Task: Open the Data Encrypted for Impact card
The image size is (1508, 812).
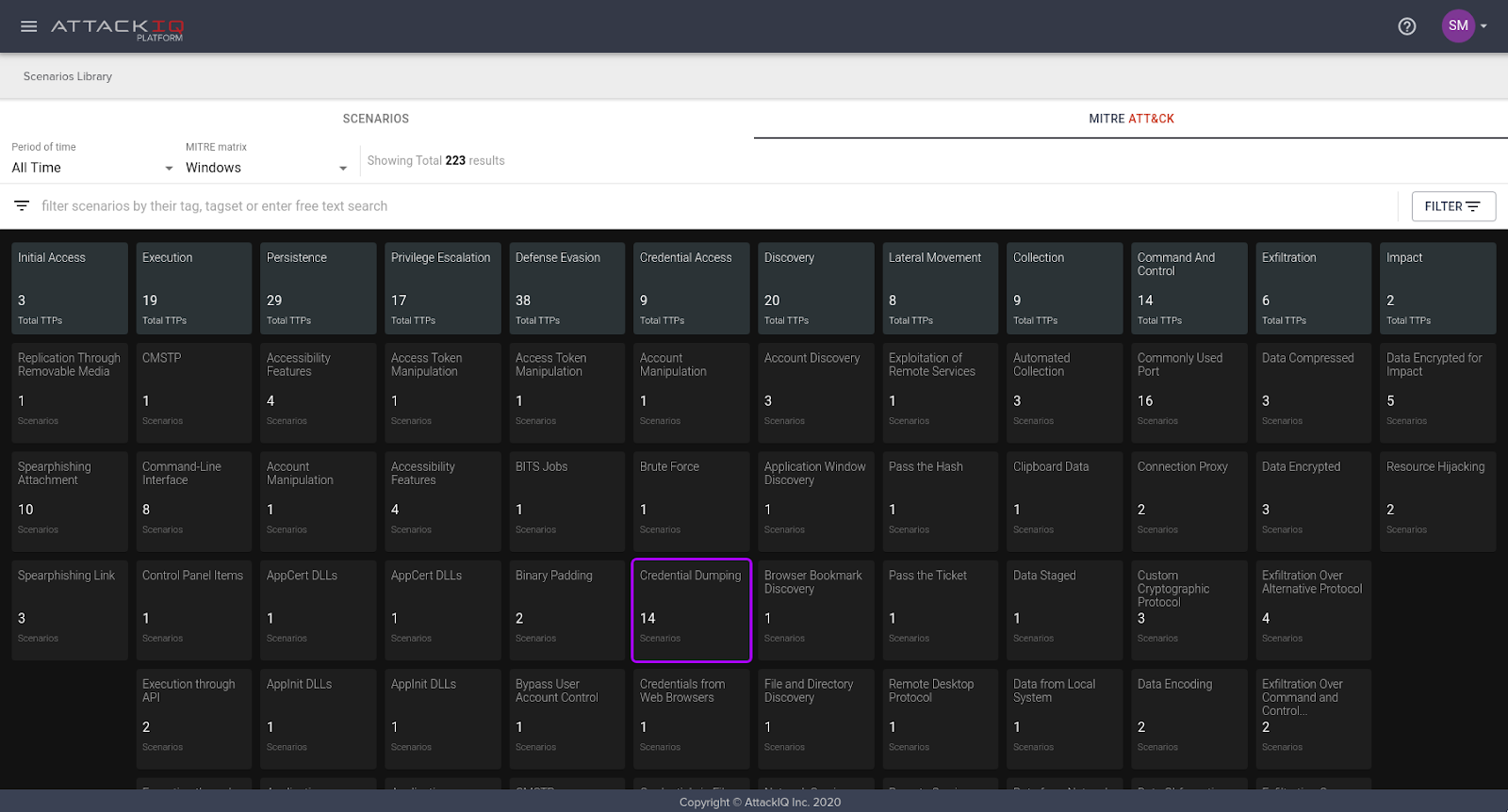Action: [1437, 392]
